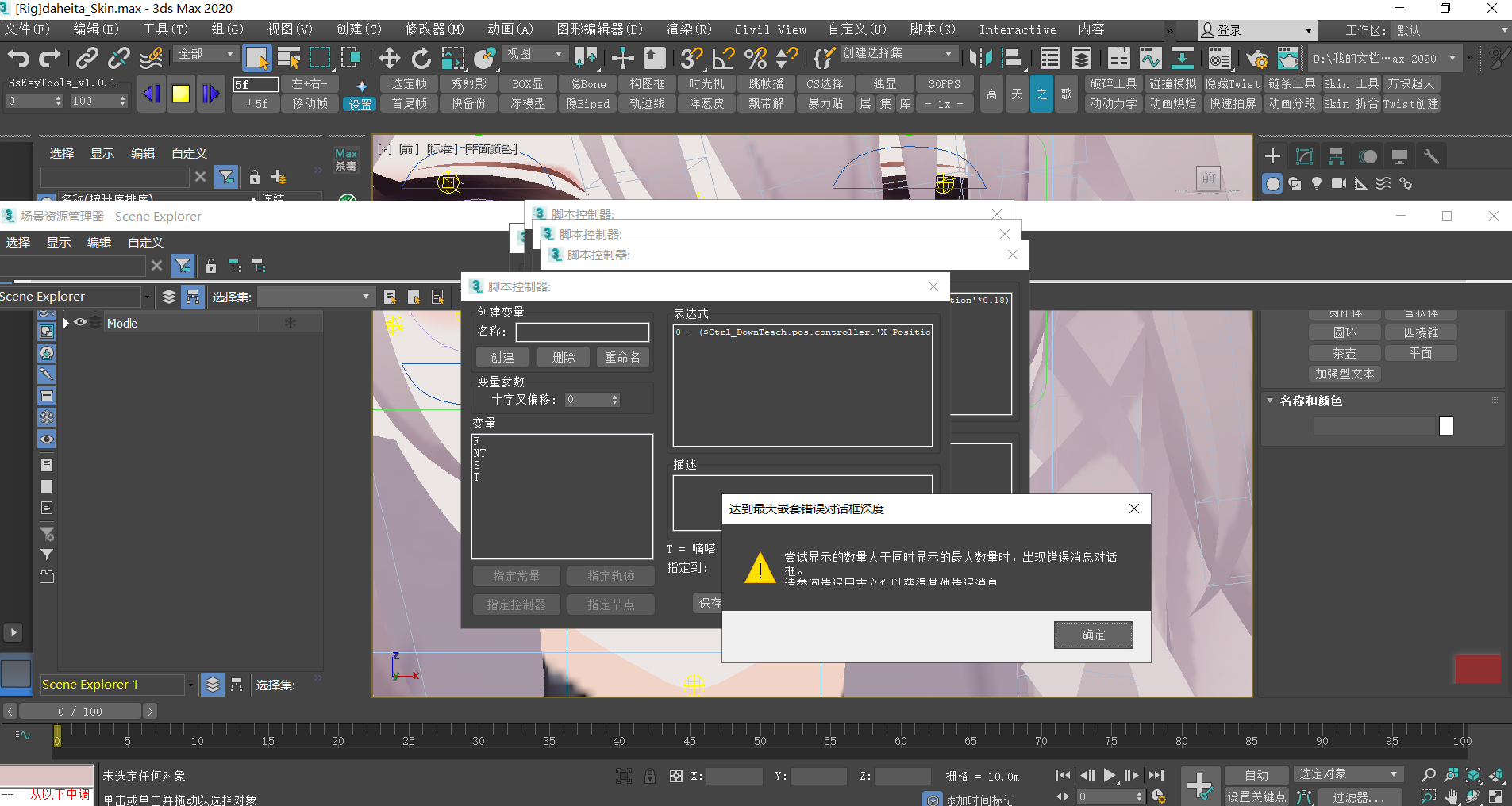Toggle visibility eye of Modle object

[x=80, y=323]
